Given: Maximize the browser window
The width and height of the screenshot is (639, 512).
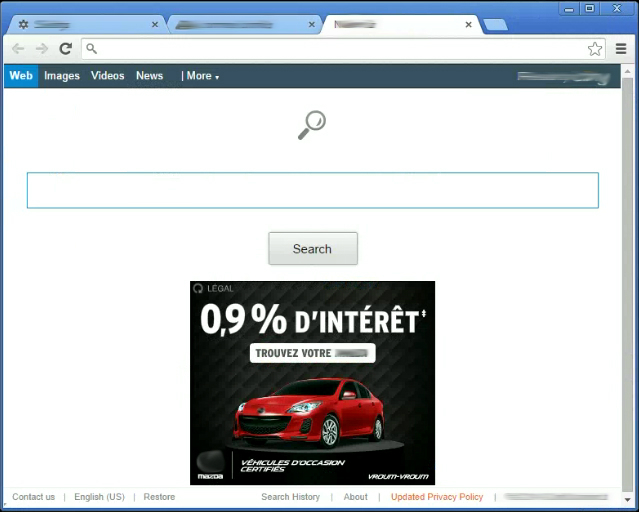Looking at the screenshot, I should 590,9.
